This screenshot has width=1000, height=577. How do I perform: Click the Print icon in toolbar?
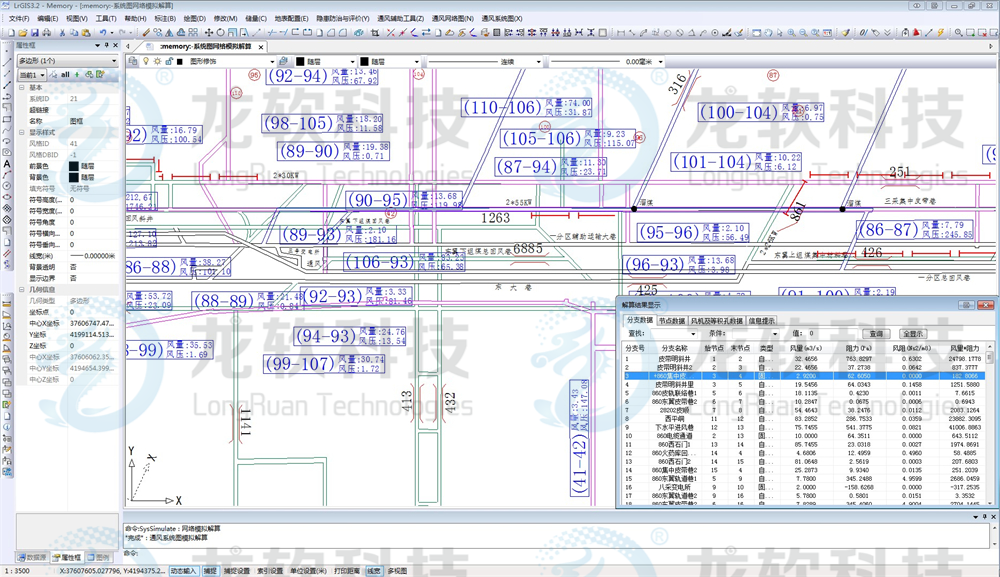47,33
